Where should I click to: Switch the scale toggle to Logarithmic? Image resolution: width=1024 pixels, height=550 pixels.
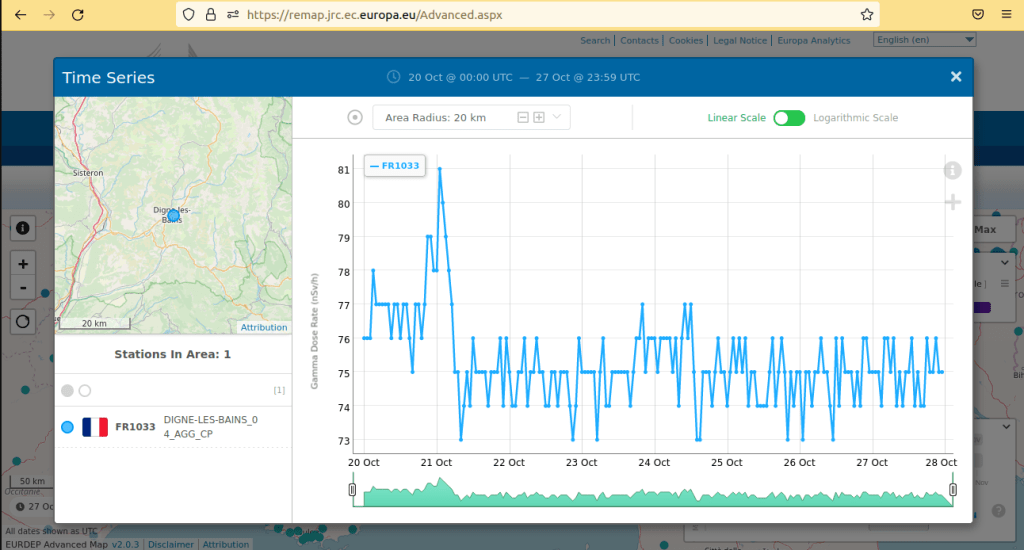click(788, 118)
